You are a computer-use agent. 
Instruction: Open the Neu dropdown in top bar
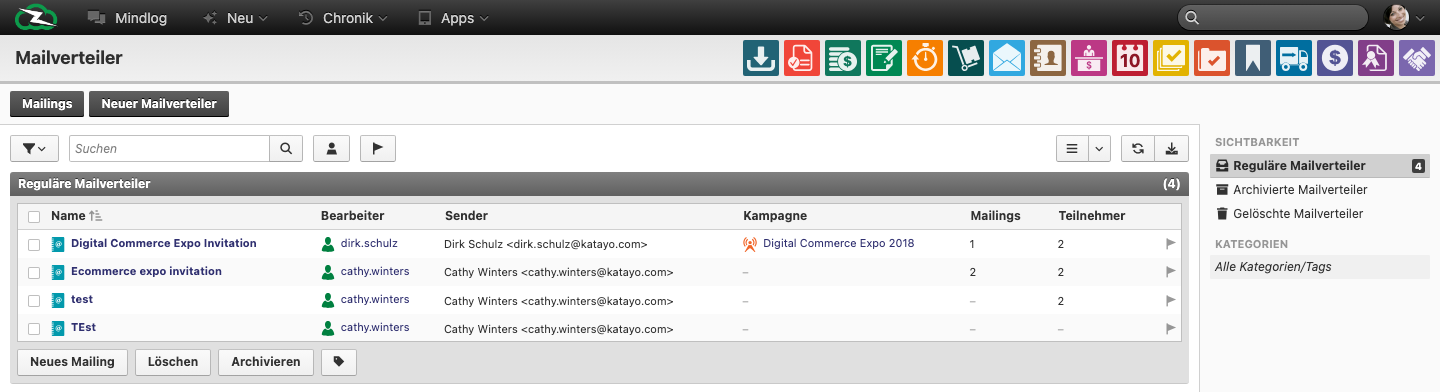pos(235,17)
